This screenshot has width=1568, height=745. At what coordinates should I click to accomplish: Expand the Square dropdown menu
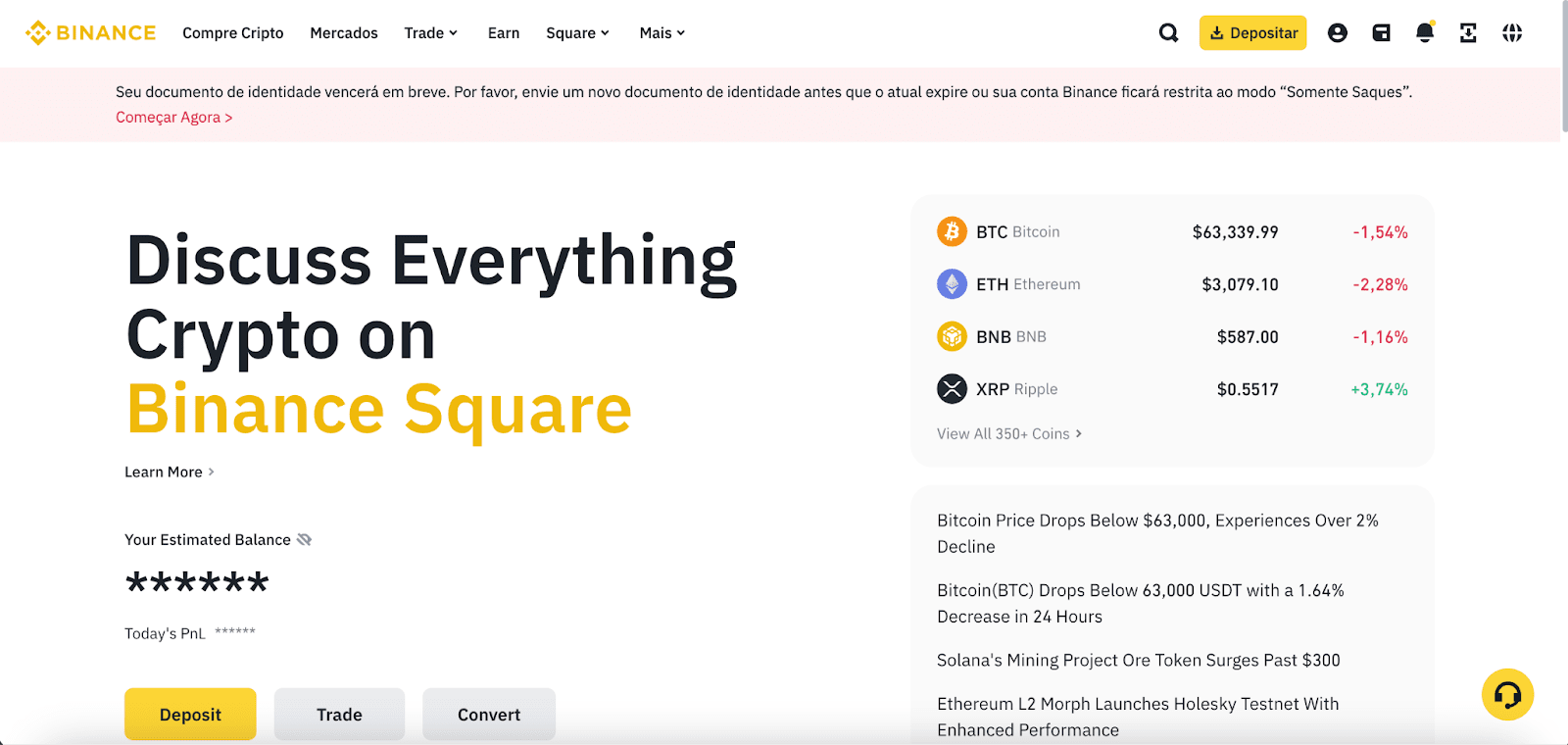click(x=577, y=32)
